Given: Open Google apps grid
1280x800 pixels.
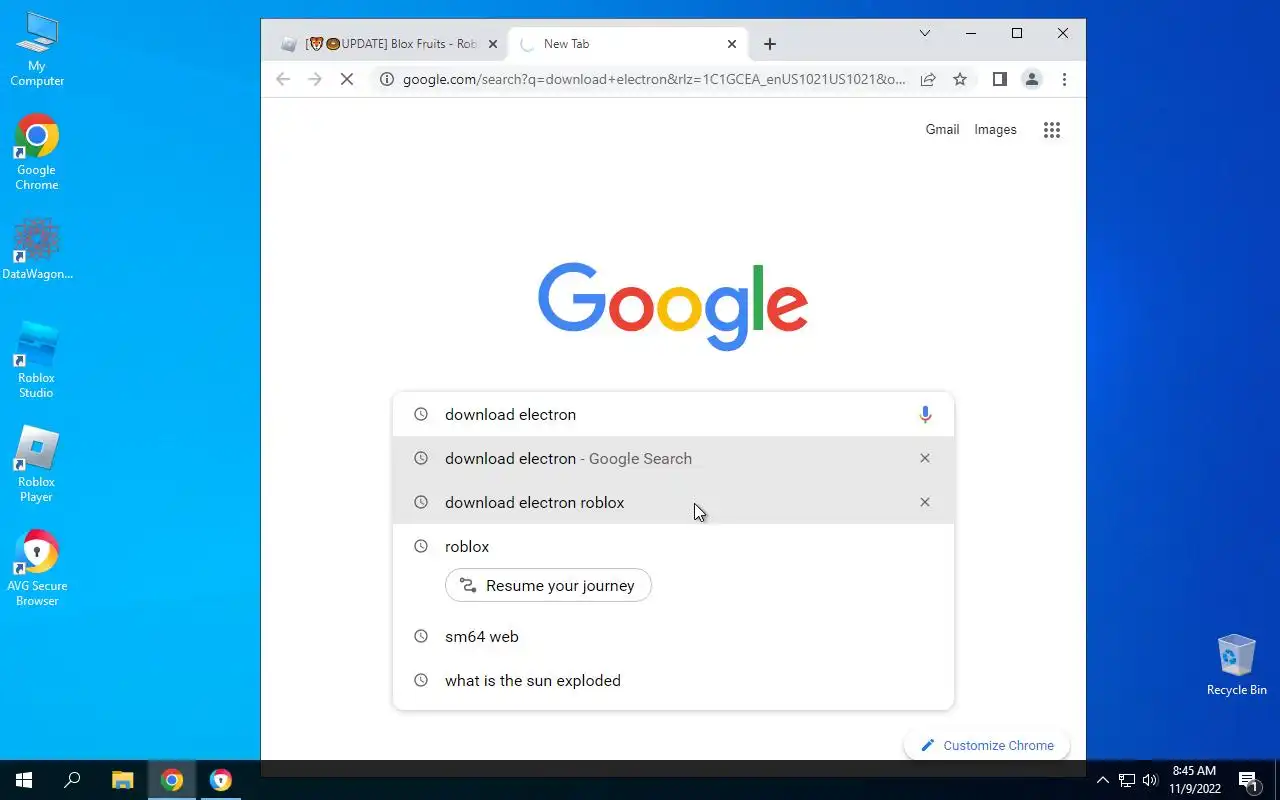Looking at the screenshot, I should tap(1052, 130).
